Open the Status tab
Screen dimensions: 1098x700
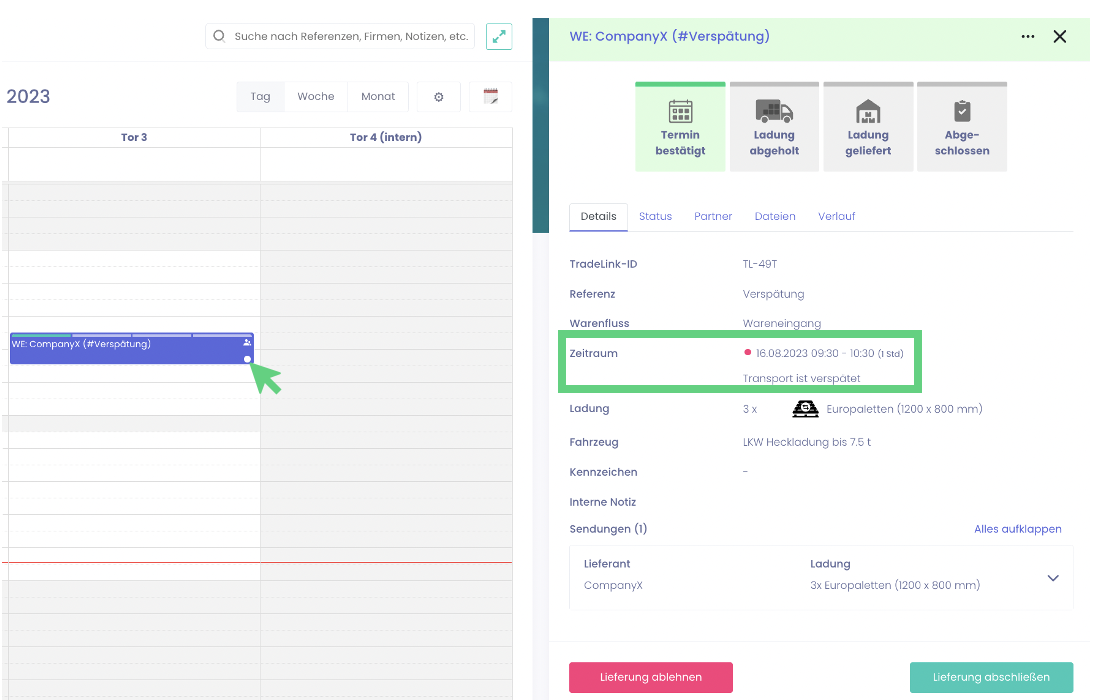pos(655,217)
